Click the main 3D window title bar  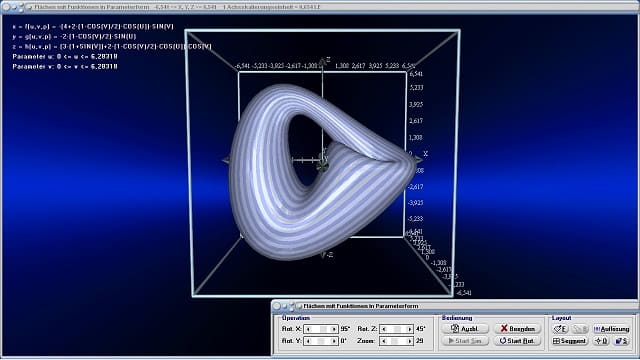[x=320, y=7]
